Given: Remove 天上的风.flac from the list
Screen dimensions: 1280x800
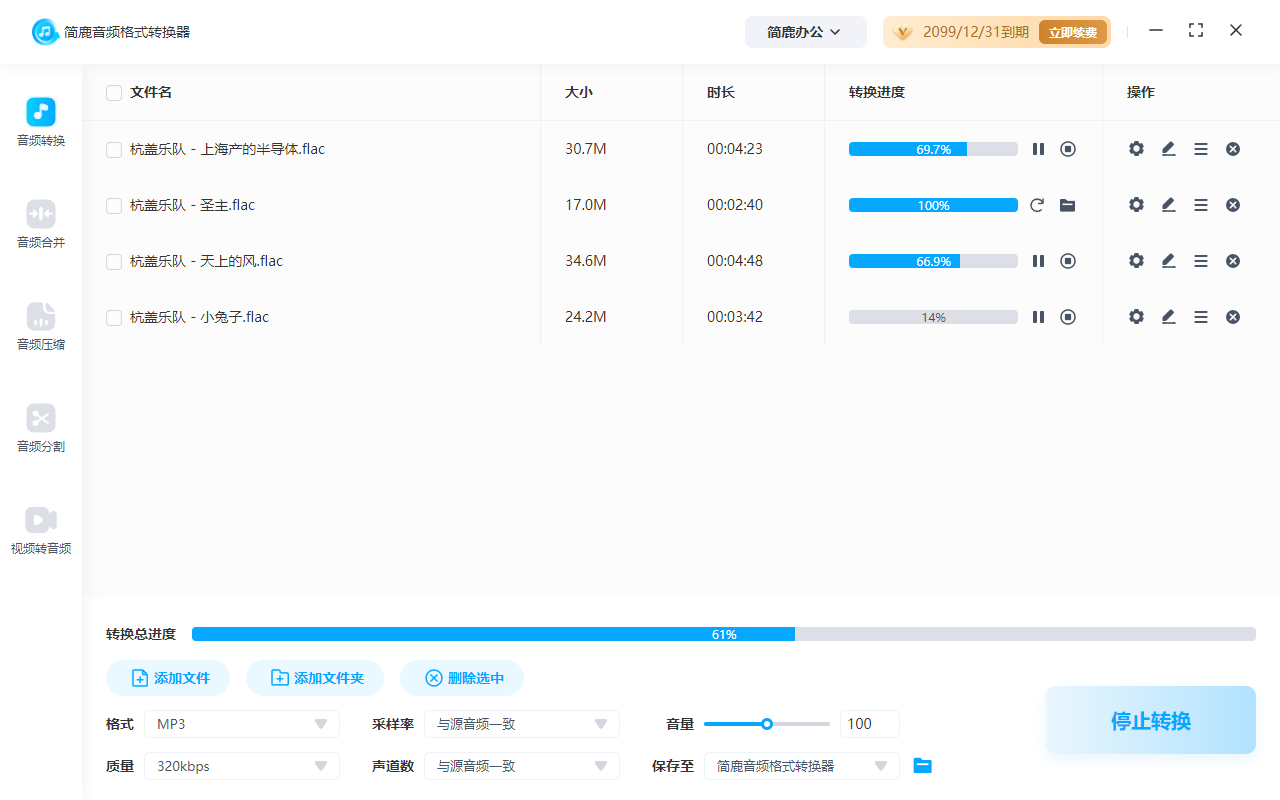Looking at the screenshot, I should (1232, 260).
